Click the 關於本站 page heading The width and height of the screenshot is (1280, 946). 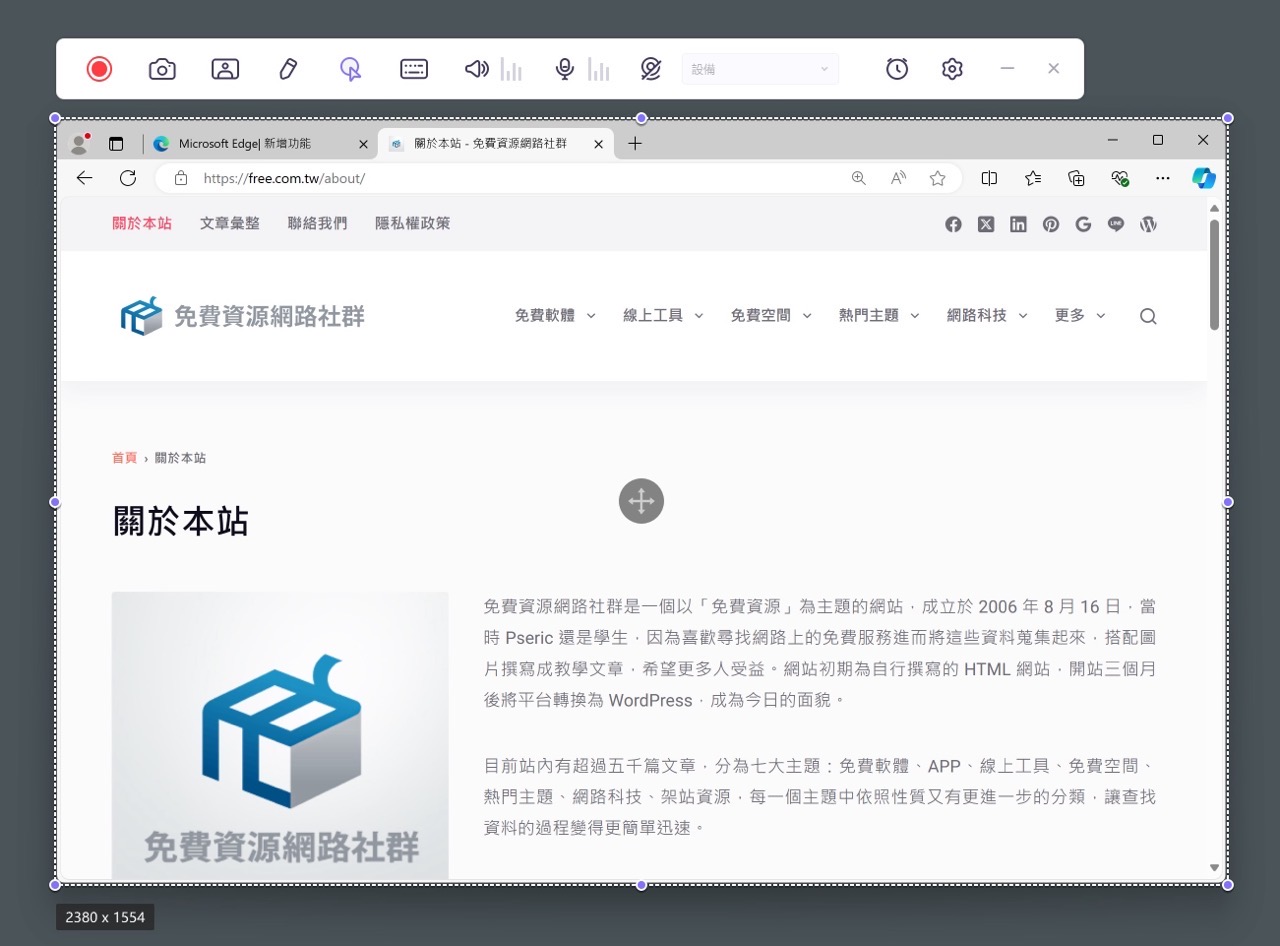180,521
